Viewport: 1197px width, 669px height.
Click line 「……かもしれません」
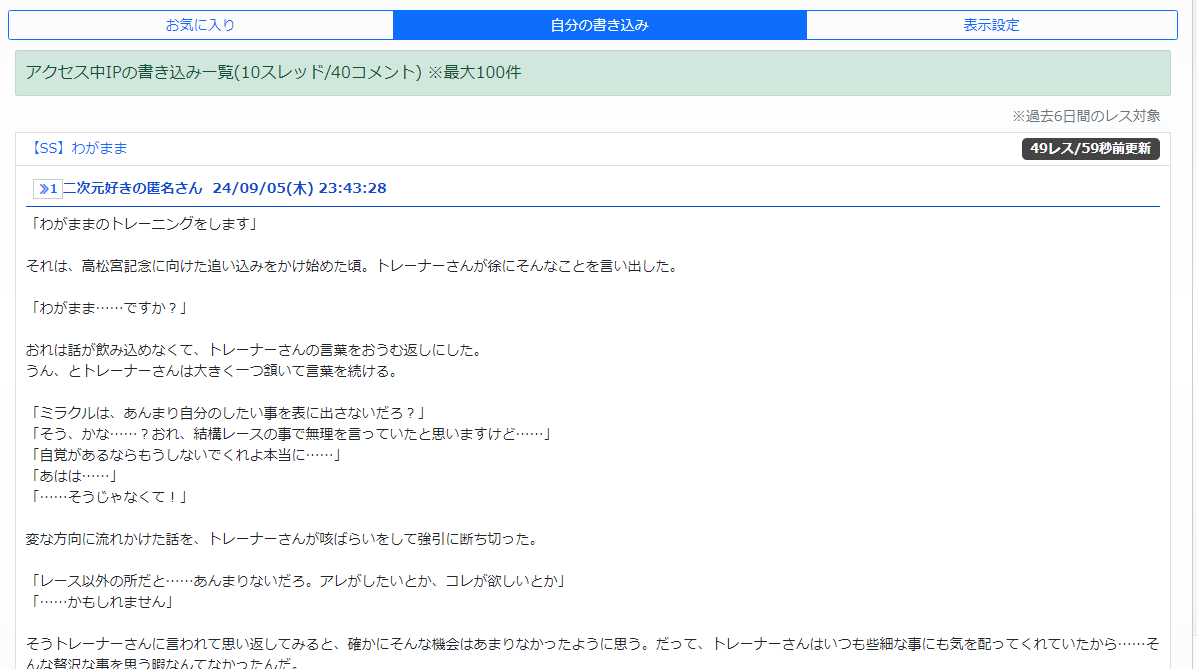click(102, 602)
